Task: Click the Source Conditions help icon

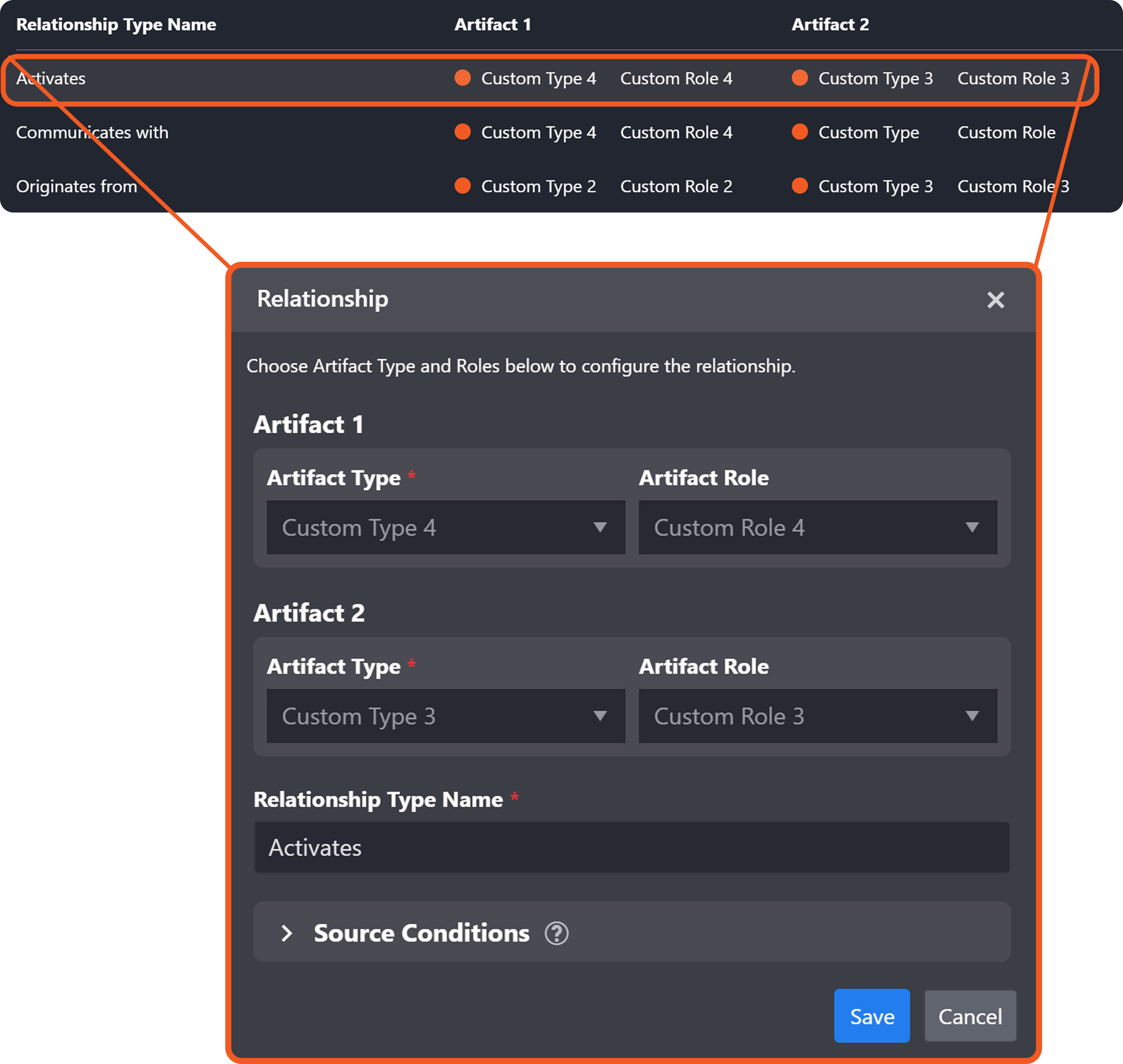Action: [556, 933]
